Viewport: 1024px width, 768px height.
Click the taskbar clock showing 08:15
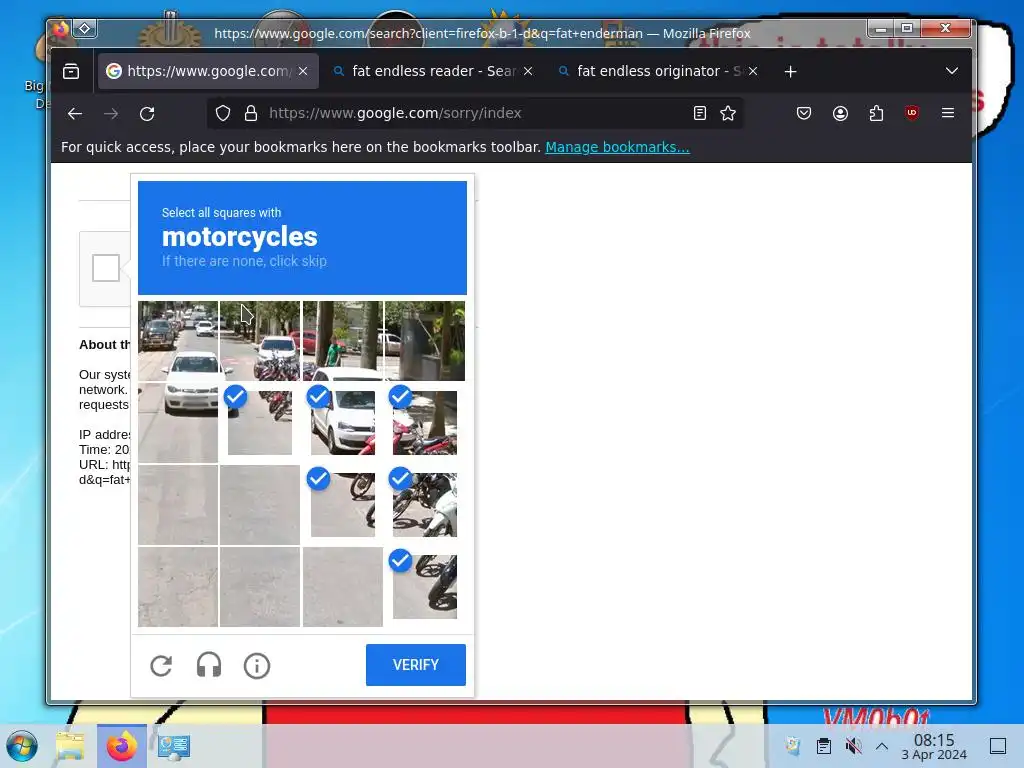coord(934,746)
